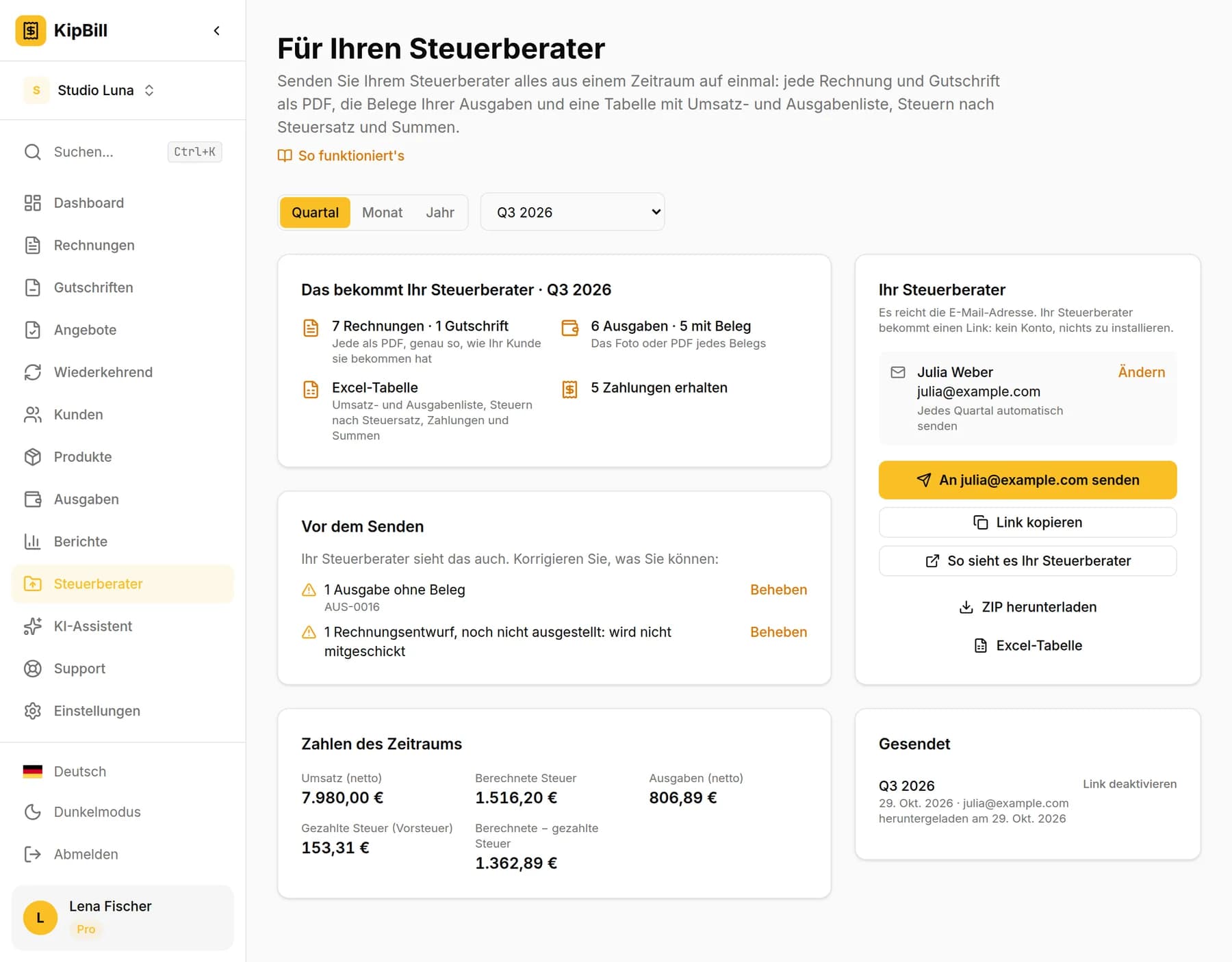Click ZIP herunterladen
Image resolution: width=1232 pixels, height=962 pixels.
pyautogui.click(x=1027, y=608)
